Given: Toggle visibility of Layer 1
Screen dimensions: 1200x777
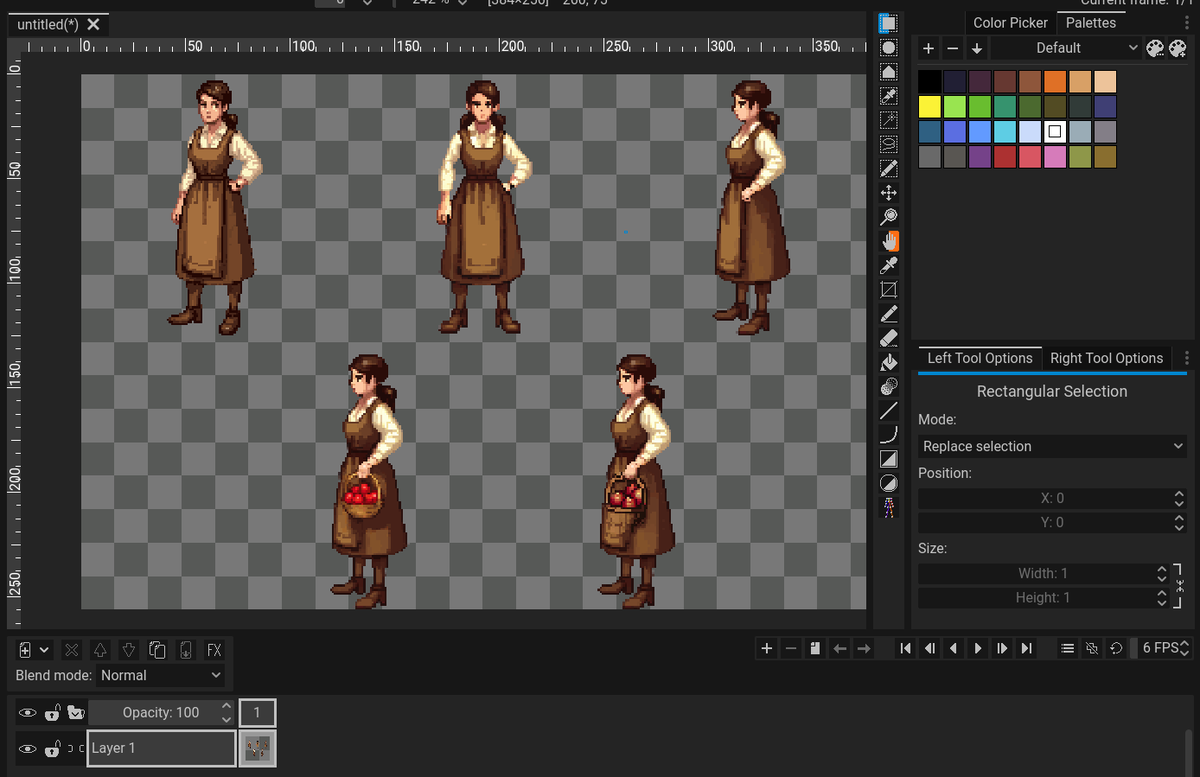Looking at the screenshot, I should [28, 749].
